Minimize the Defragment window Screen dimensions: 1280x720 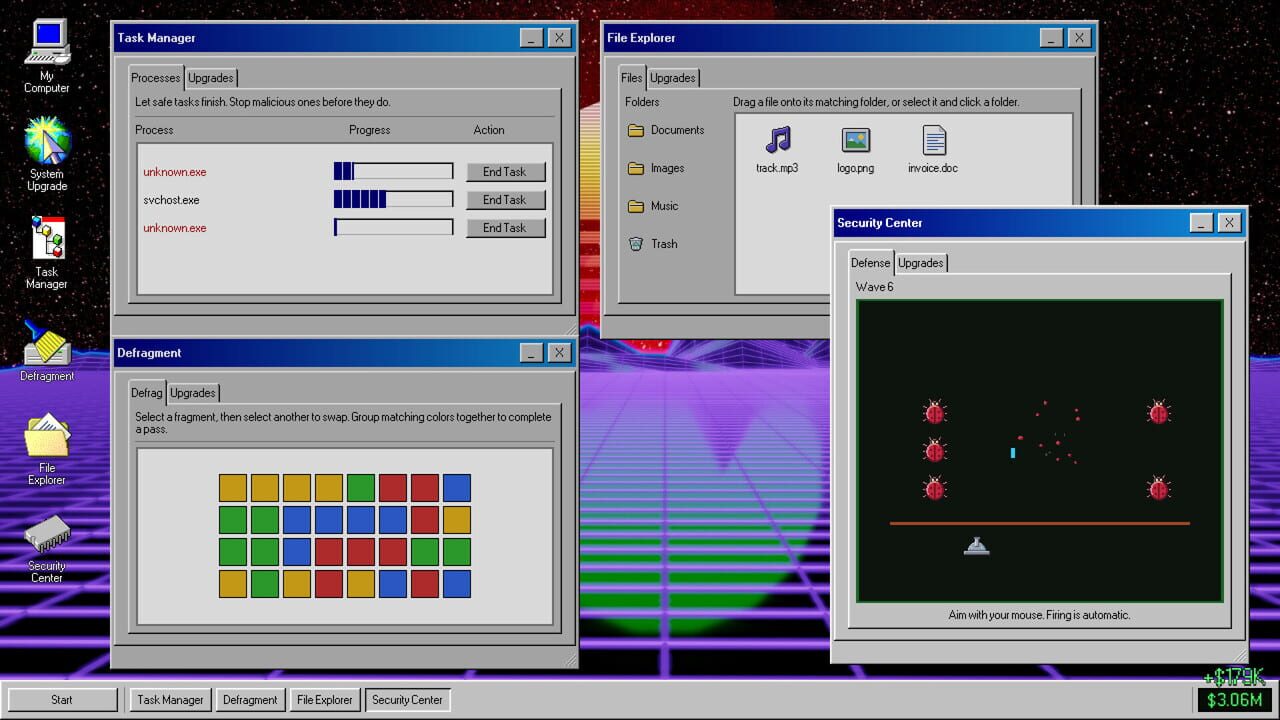click(532, 353)
